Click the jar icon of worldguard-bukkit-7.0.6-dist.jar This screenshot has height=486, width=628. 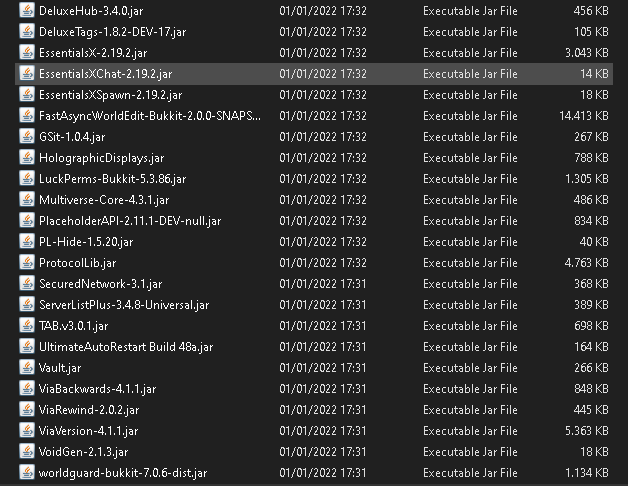[x=27, y=473]
